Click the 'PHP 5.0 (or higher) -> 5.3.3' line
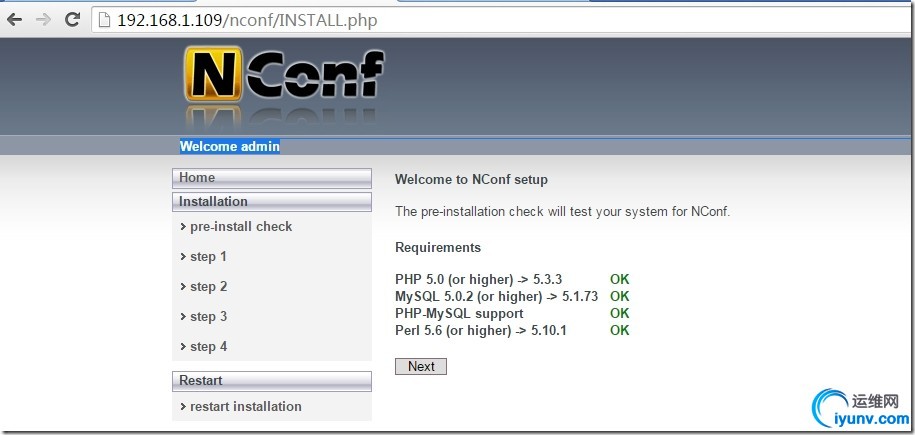This screenshot has height=435, width=915. [x=479, y=280]
